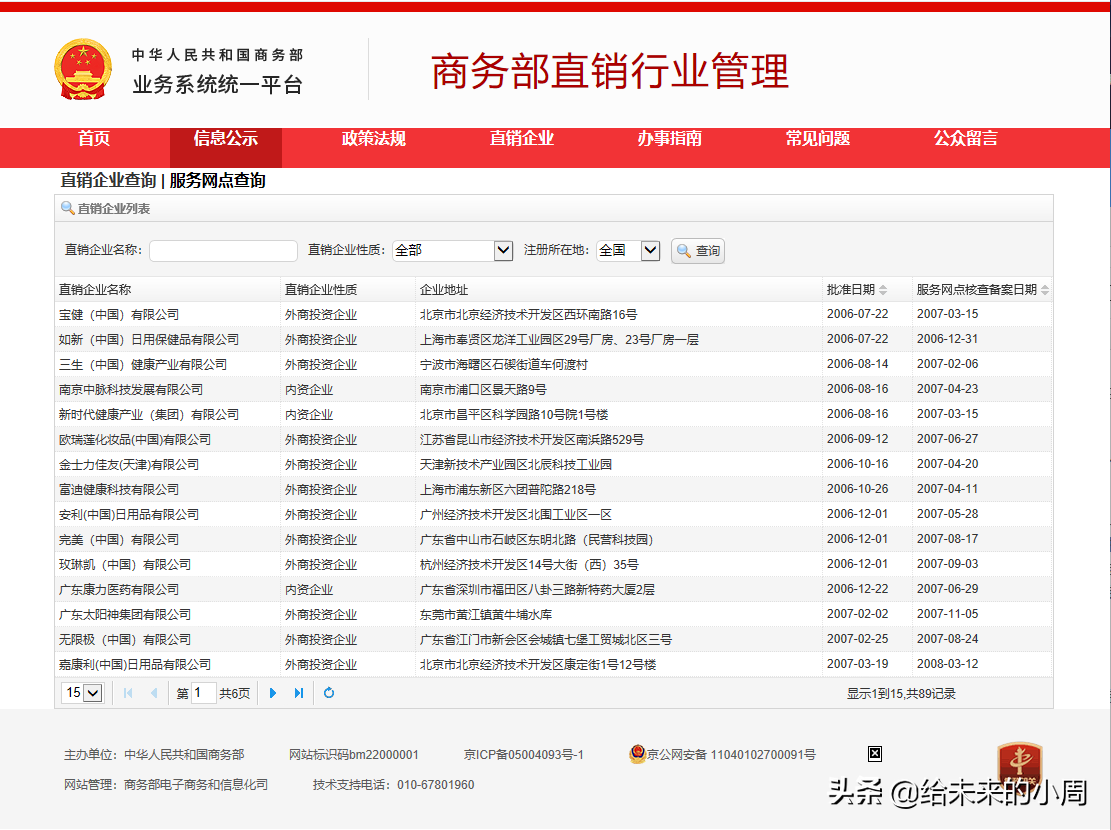
Task: Click address 南京市浦口区景天路9号
Action: click(483, 390)
